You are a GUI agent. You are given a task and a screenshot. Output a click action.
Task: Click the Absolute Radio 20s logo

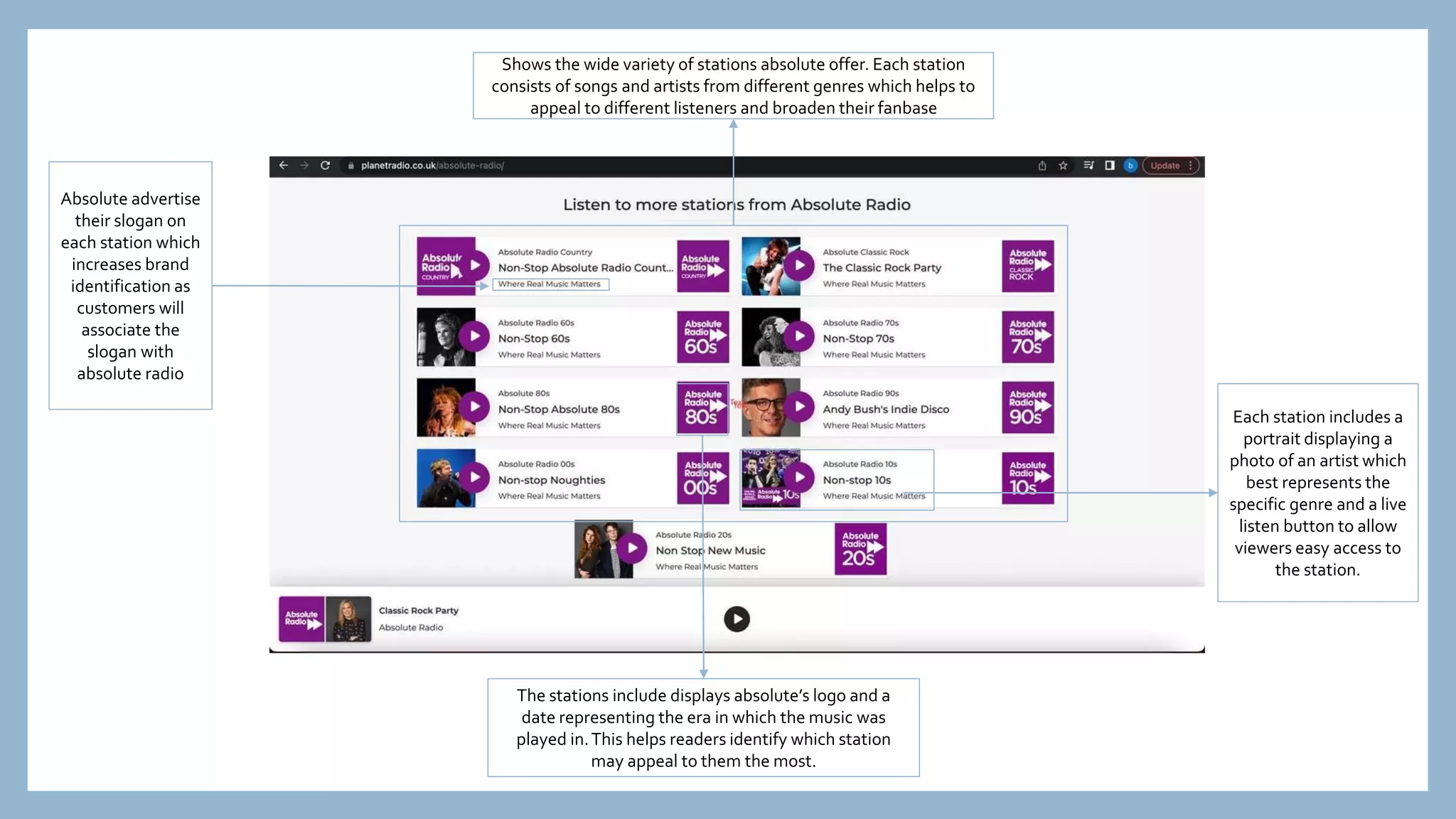[860, 550]
